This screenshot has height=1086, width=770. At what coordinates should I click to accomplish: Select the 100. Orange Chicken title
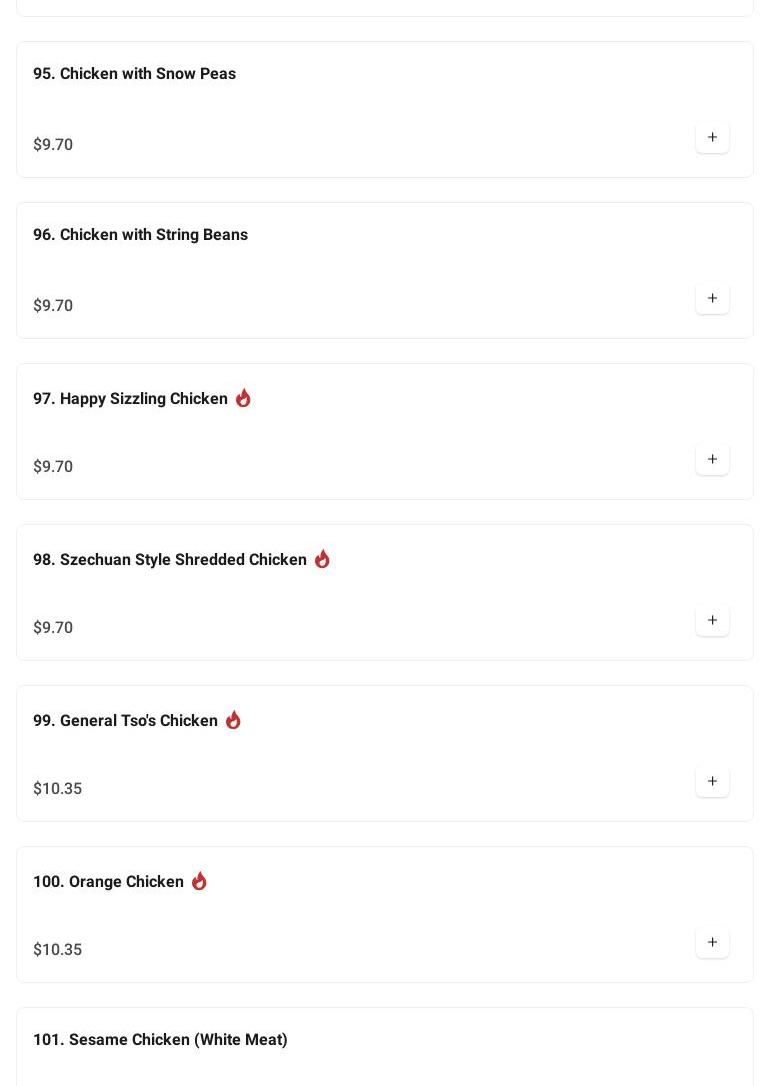(x=108, y=881)
